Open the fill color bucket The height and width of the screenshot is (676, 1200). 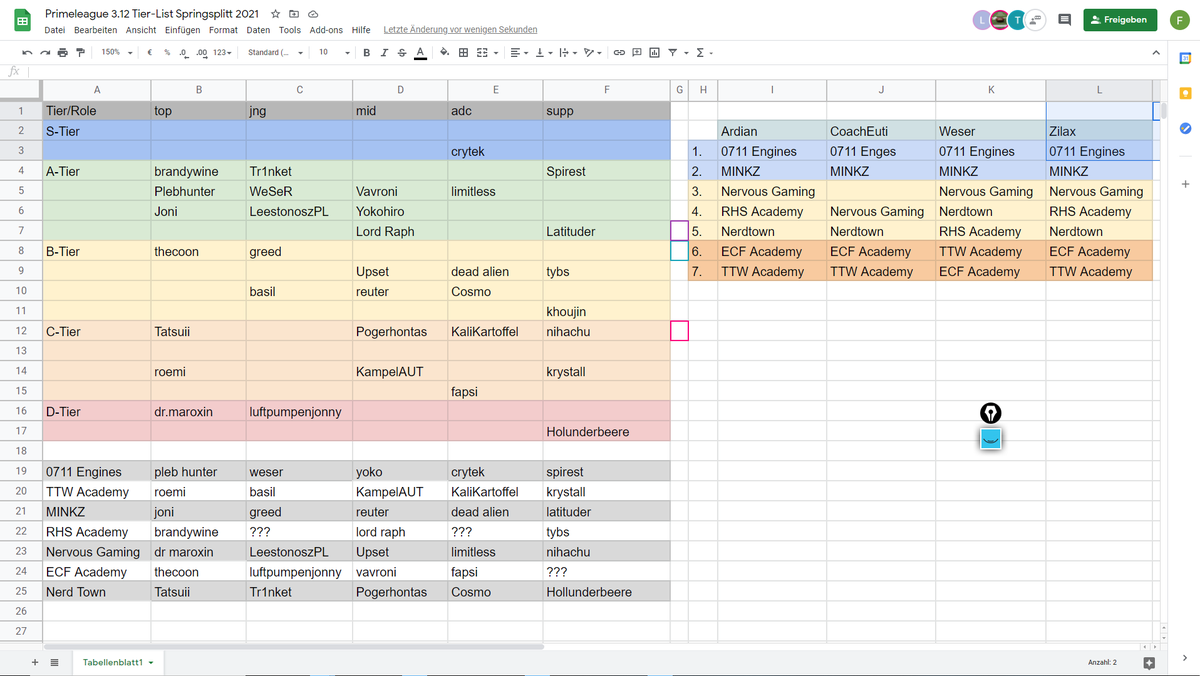tap(445, 52)
